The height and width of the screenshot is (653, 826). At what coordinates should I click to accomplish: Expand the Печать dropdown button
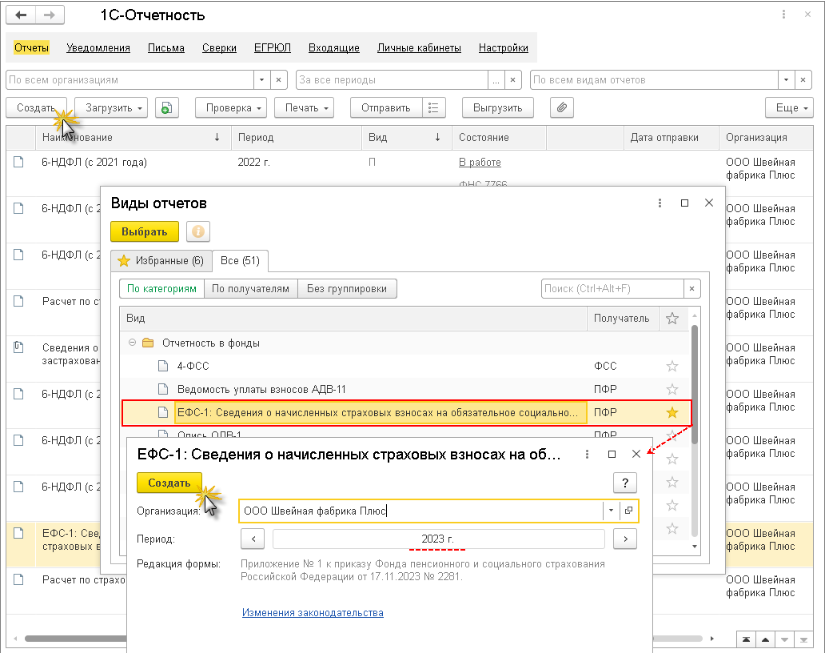(304, 108)
